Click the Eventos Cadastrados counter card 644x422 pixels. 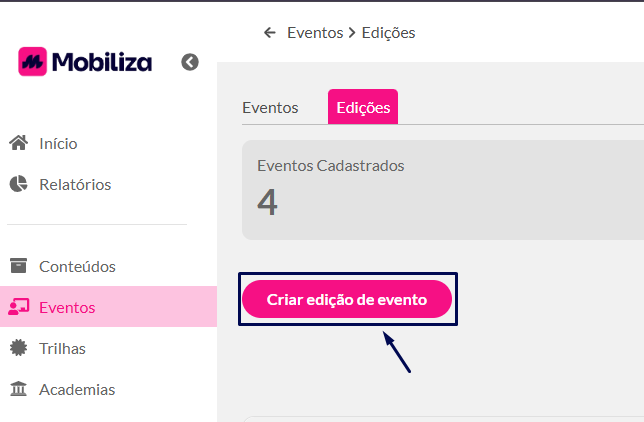point(443,190)
